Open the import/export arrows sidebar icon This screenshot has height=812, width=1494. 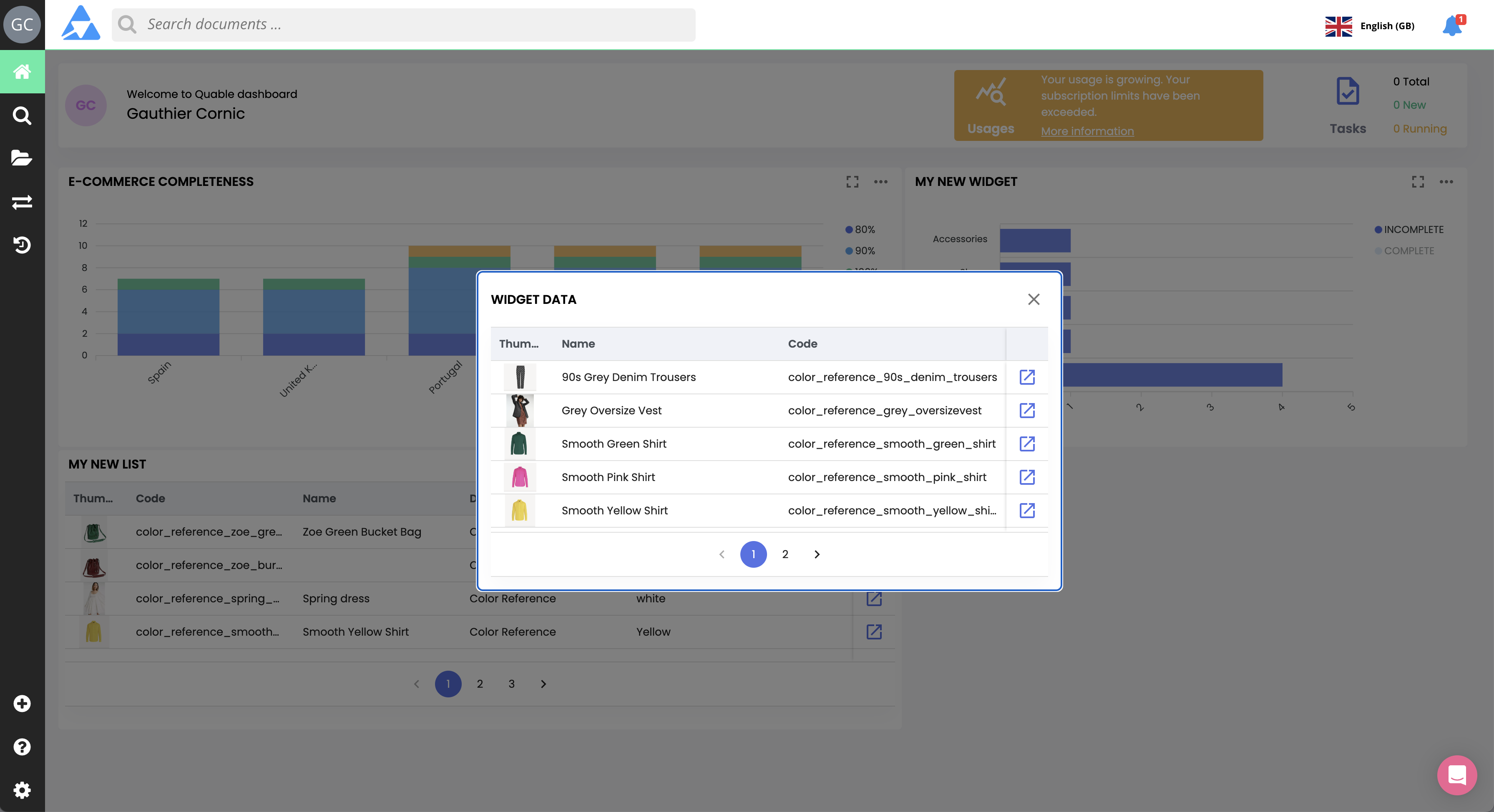22,202
